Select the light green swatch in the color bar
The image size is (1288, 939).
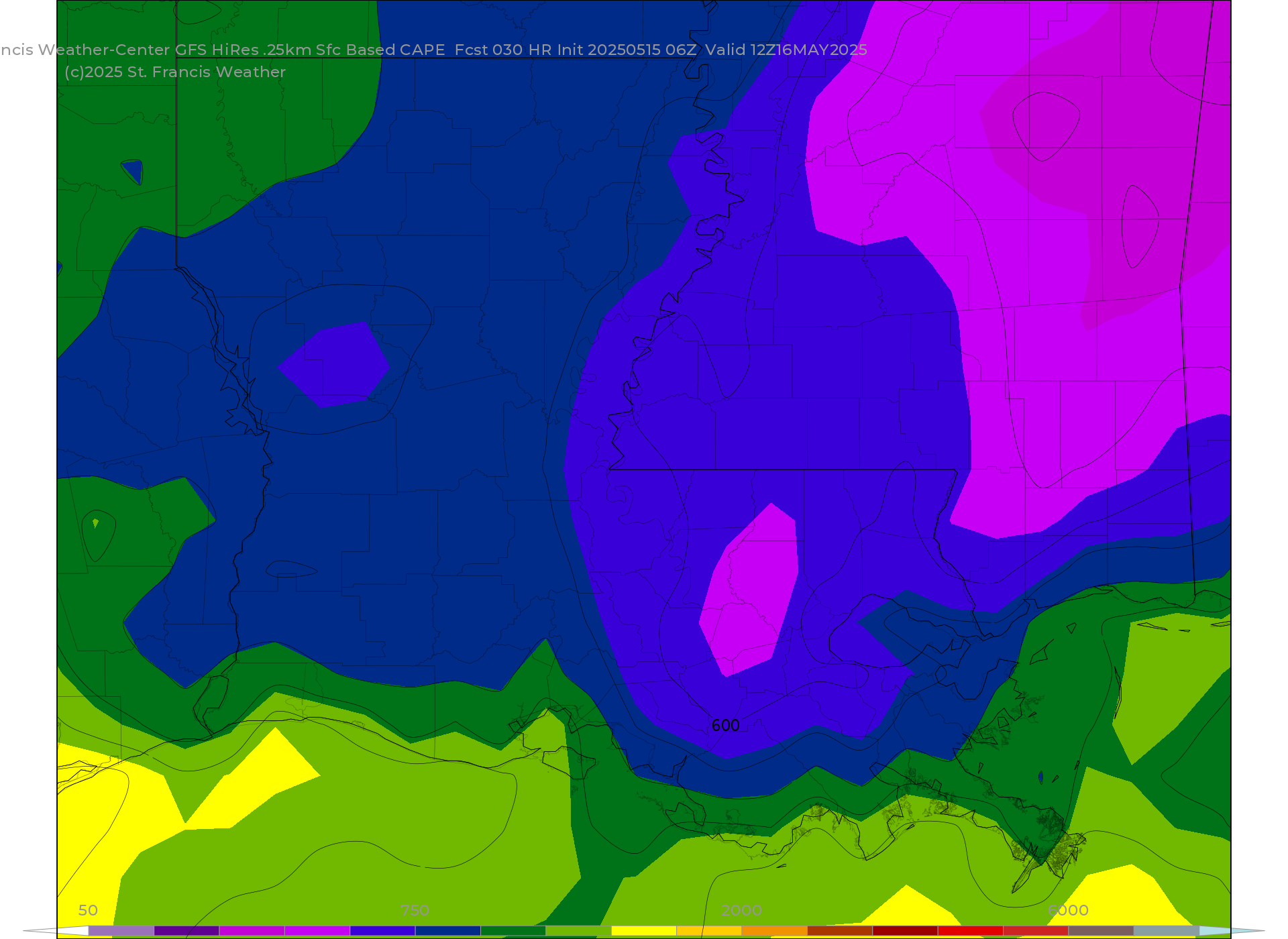pyautogui.click(x=579, y=931)
